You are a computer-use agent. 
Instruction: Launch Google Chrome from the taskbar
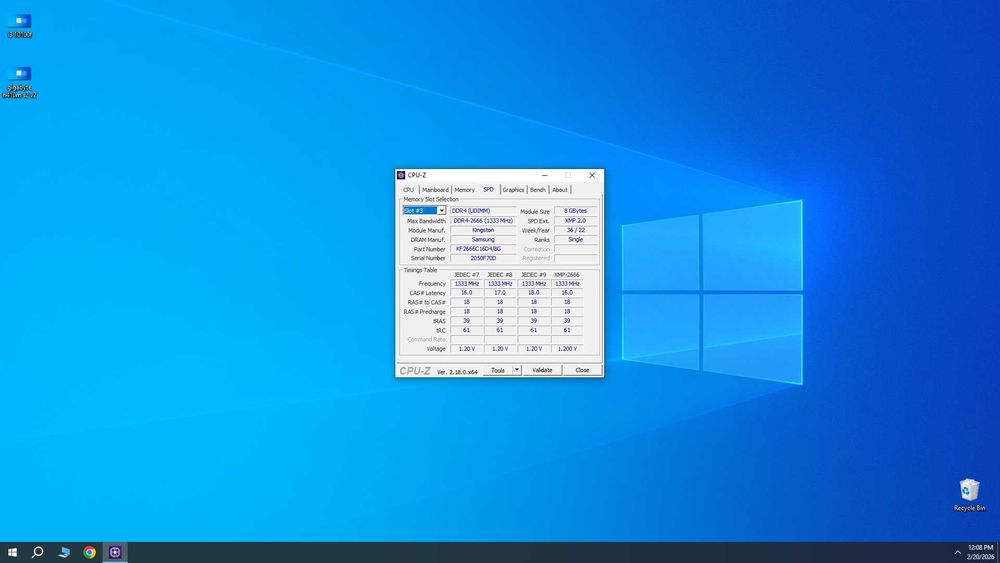point(90,552)
